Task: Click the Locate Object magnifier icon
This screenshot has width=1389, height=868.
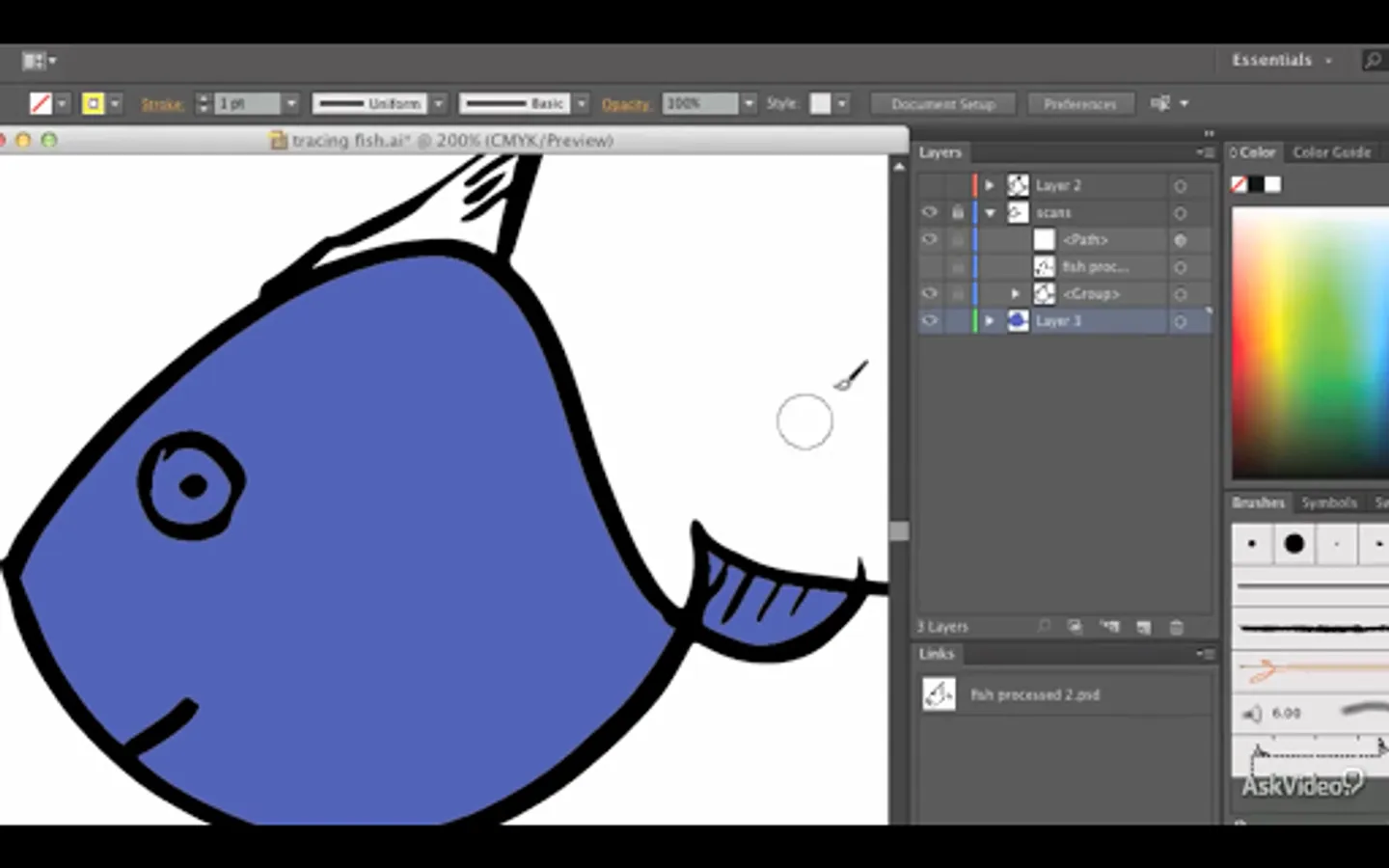Action: pos(1045,627)
